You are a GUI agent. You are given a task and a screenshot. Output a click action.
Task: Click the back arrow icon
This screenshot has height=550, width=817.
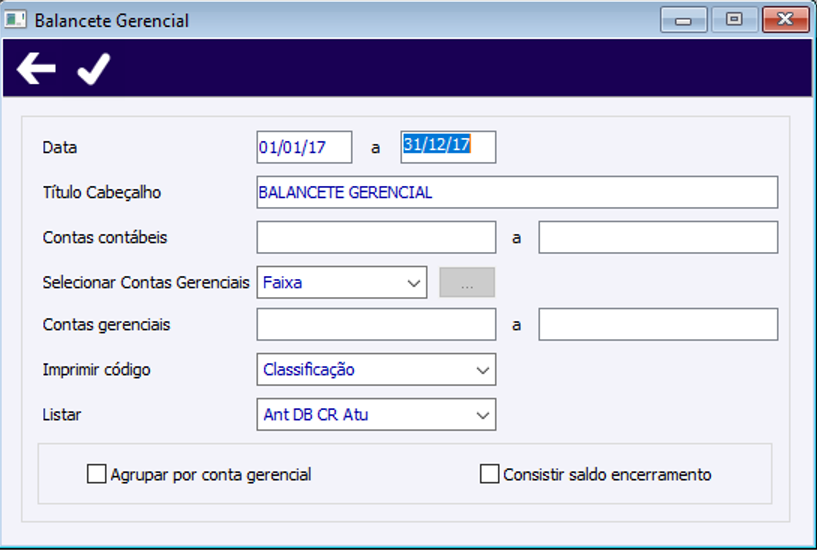[x=36, y=69]
